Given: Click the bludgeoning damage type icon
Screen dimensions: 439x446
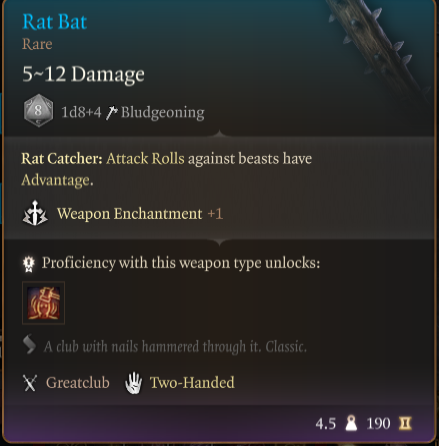Looking at the screenshot, I should 112,113.
